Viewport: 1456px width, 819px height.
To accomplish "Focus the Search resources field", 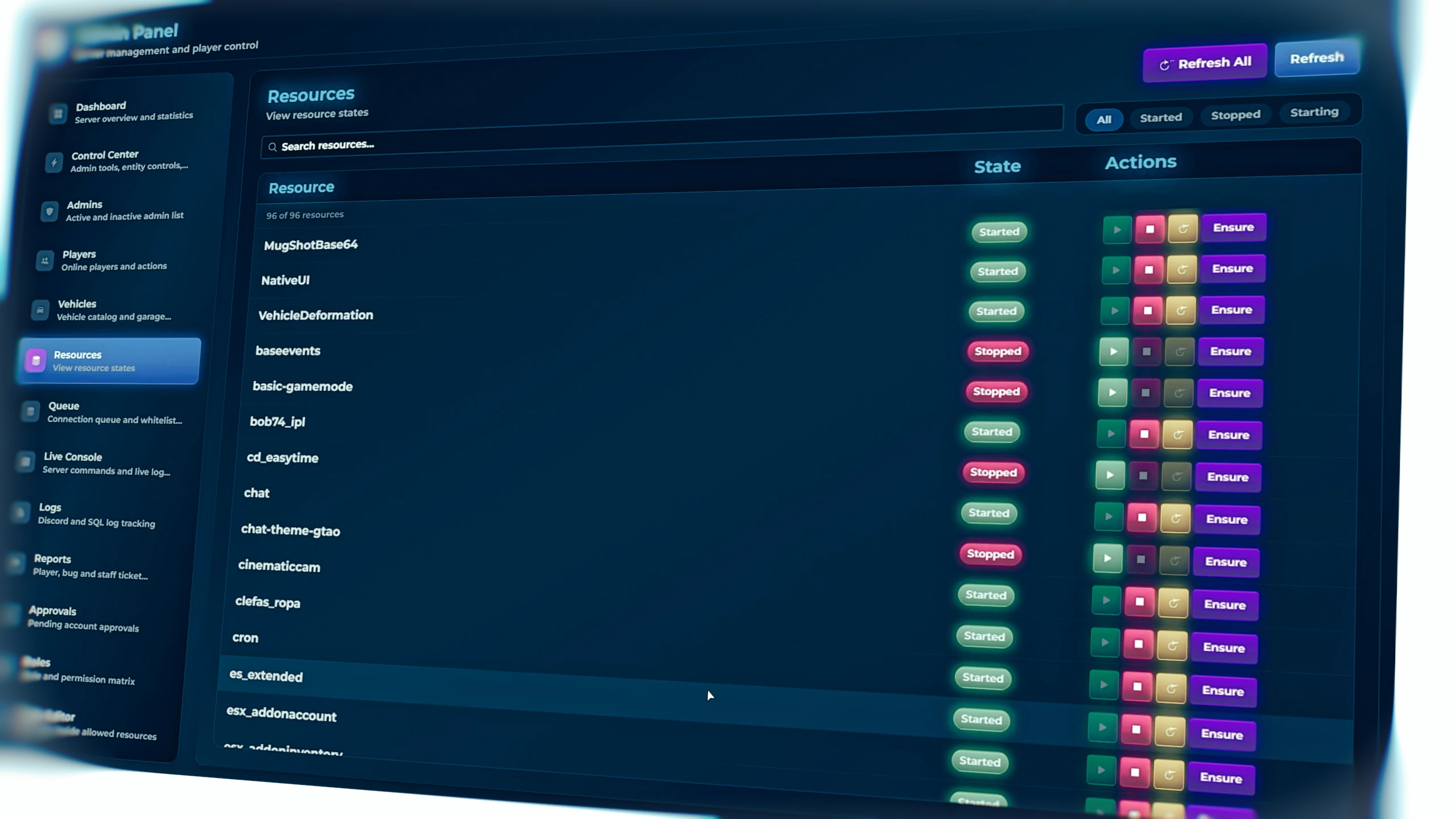I will [x=663, y=132].
